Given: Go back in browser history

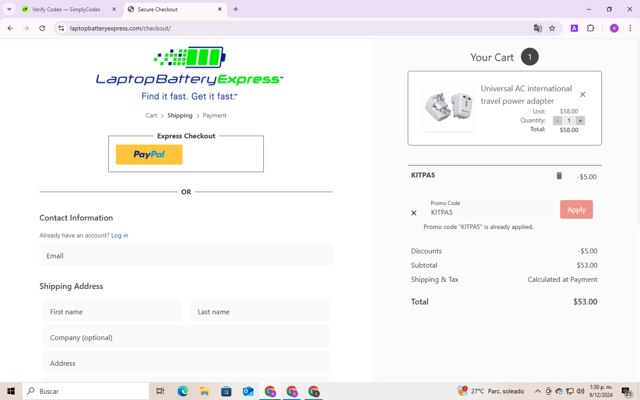Looking at the screenshot, I should click(x=10, y=28).
